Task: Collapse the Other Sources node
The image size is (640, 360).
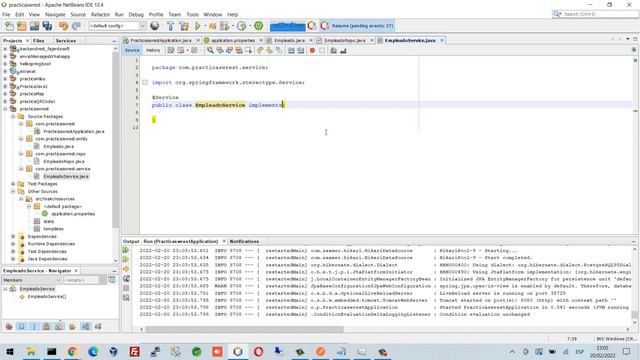Action: (13, 191)
